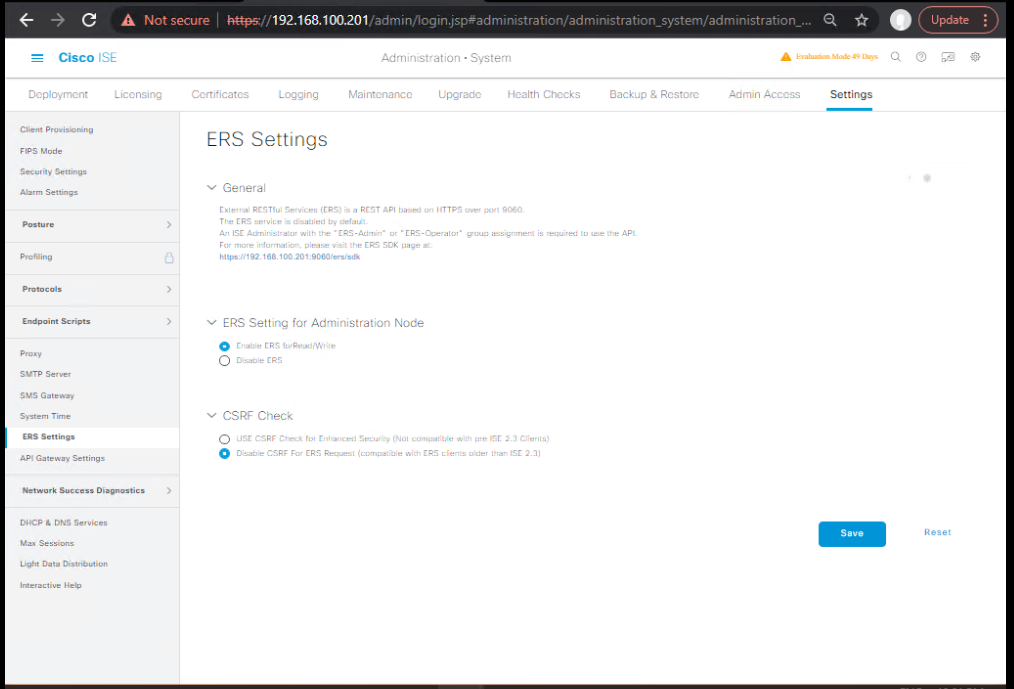This screenshot has height=689, width=1014.
Task: Open the browser profile avatar
Action: 900,20
